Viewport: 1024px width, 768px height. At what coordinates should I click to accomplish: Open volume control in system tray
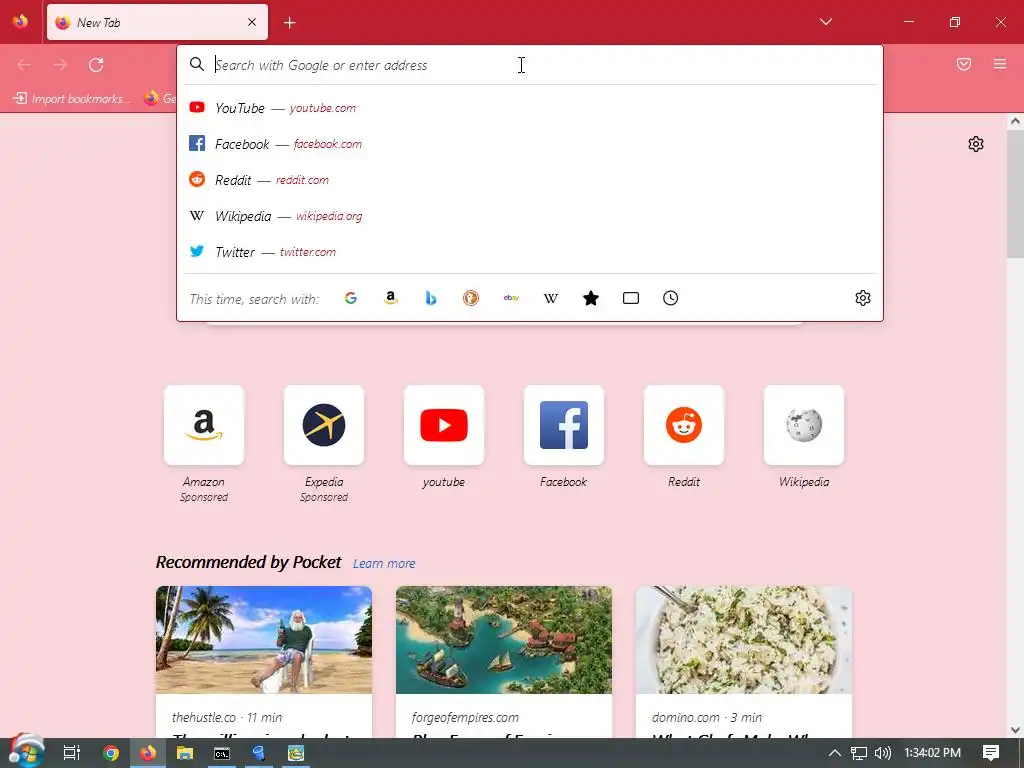point(882,753)
